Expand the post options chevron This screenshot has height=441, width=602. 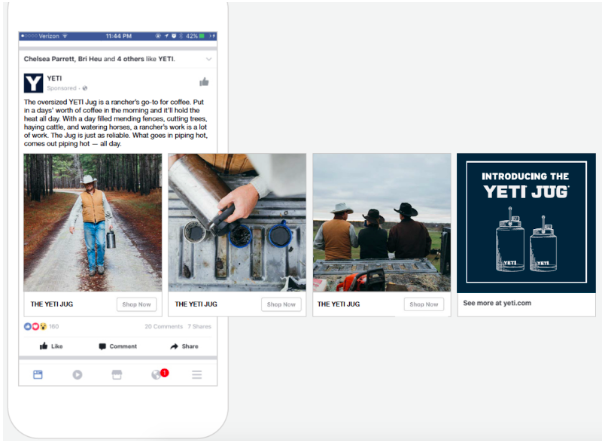[209, 59]
